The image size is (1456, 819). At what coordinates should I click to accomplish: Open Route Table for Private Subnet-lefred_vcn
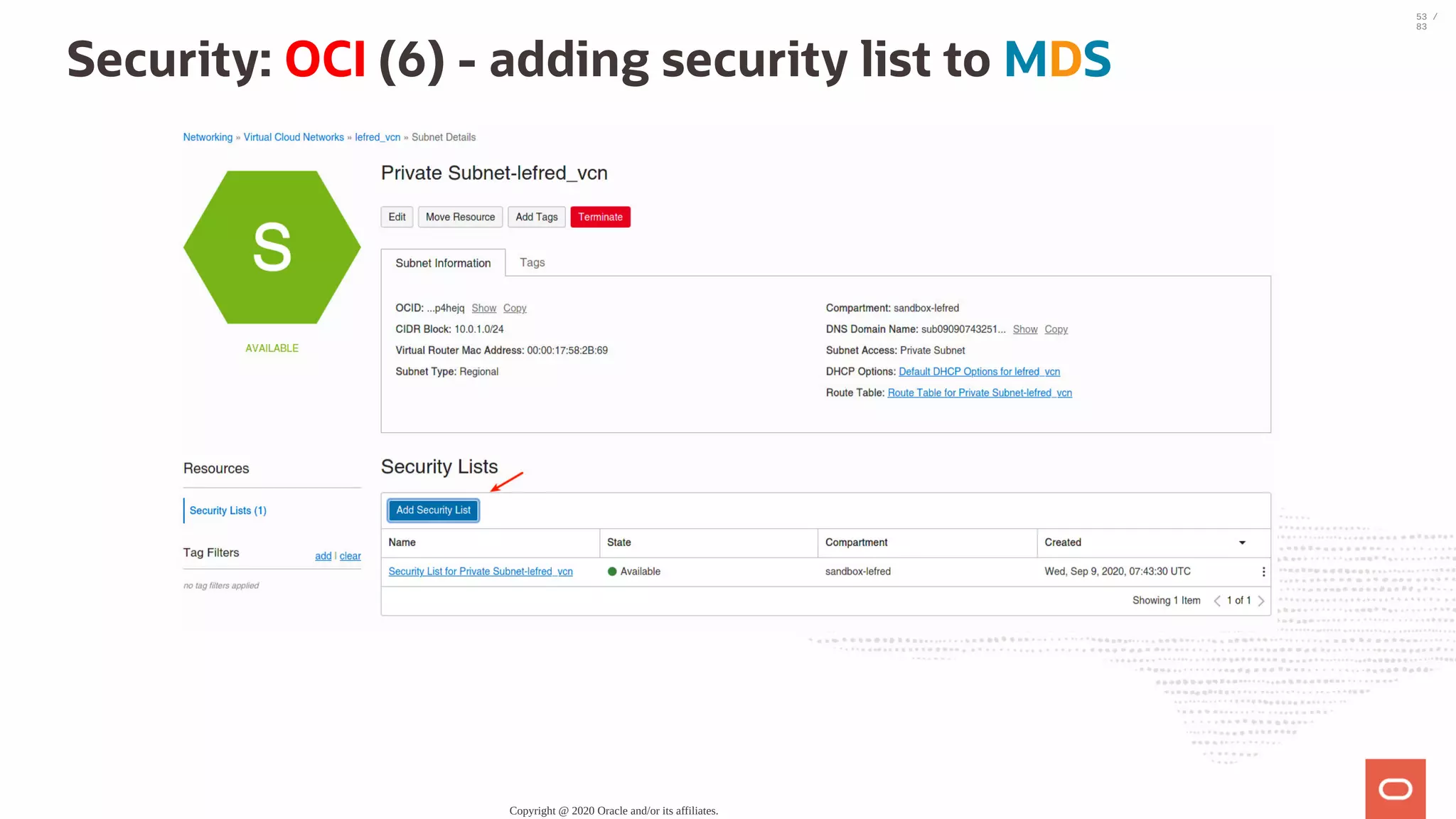(980, 392)
